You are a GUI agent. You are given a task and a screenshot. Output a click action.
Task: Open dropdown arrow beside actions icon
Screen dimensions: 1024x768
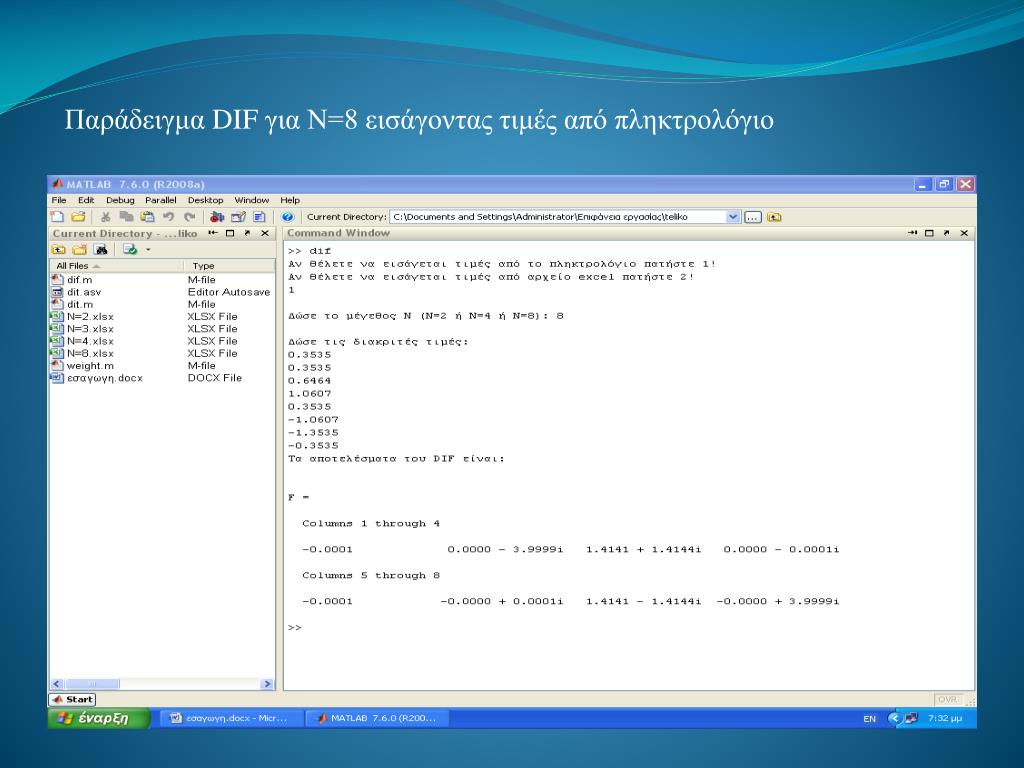148,249
